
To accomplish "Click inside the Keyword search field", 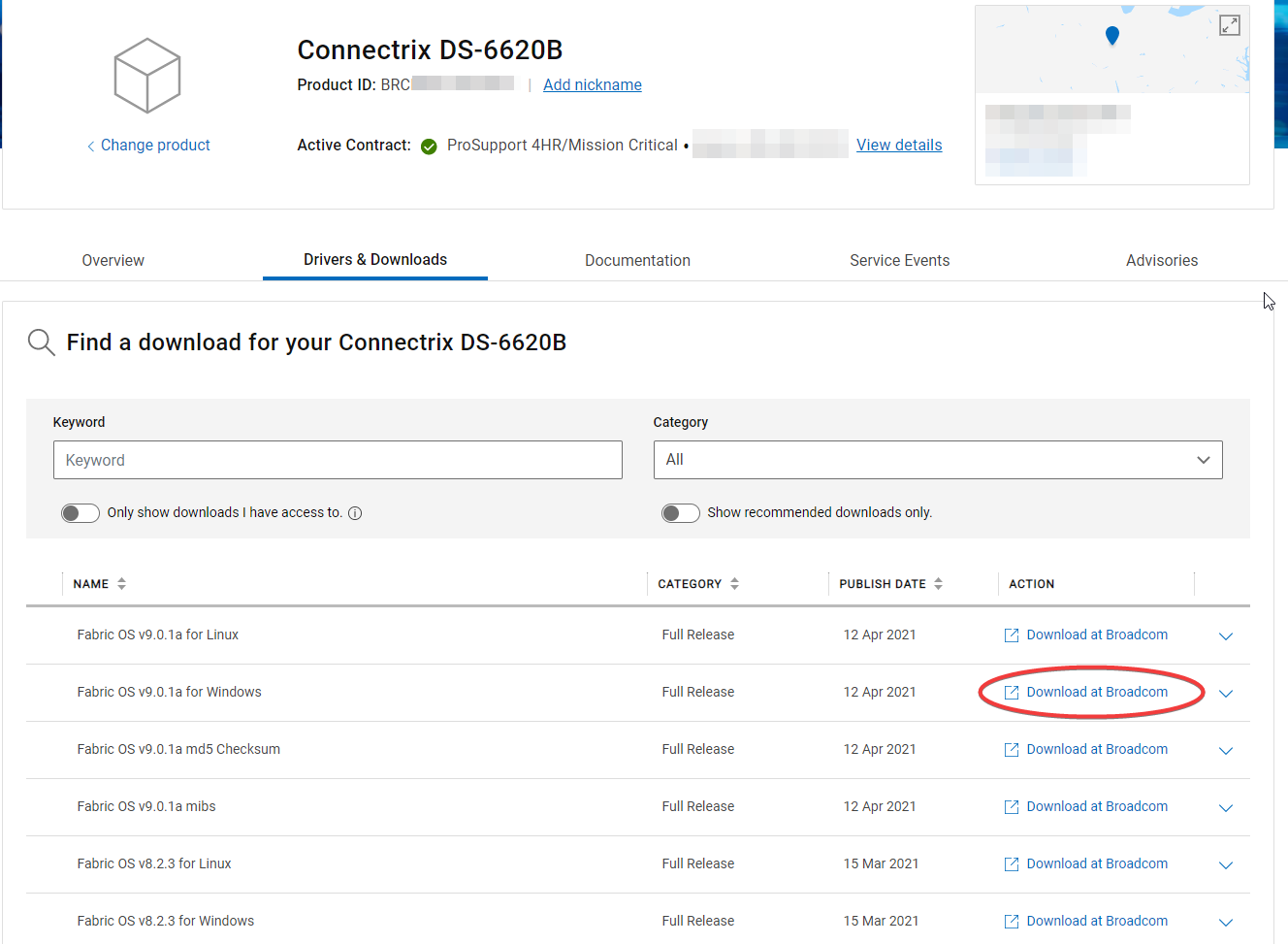I will (x=338, y=459).
